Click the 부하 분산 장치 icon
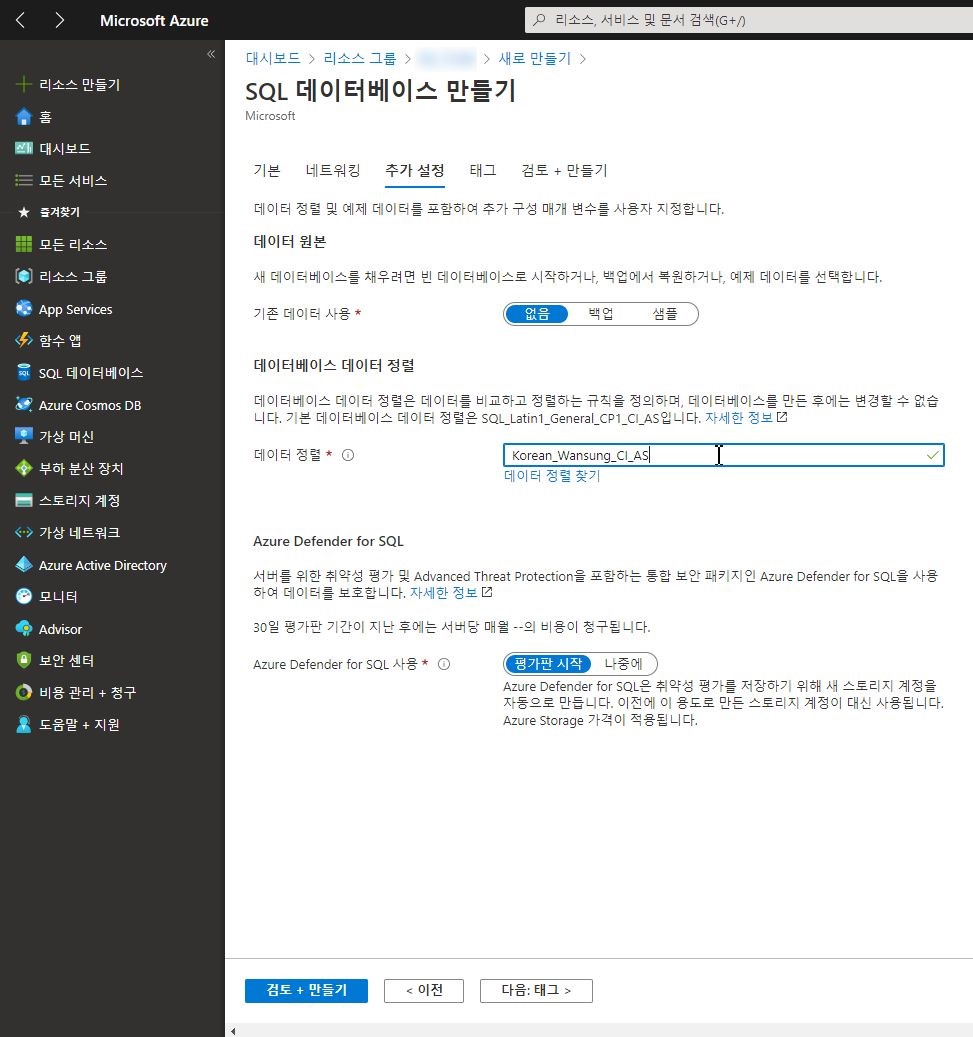This screenshot has height=1037, width=973. coord(24,469)
